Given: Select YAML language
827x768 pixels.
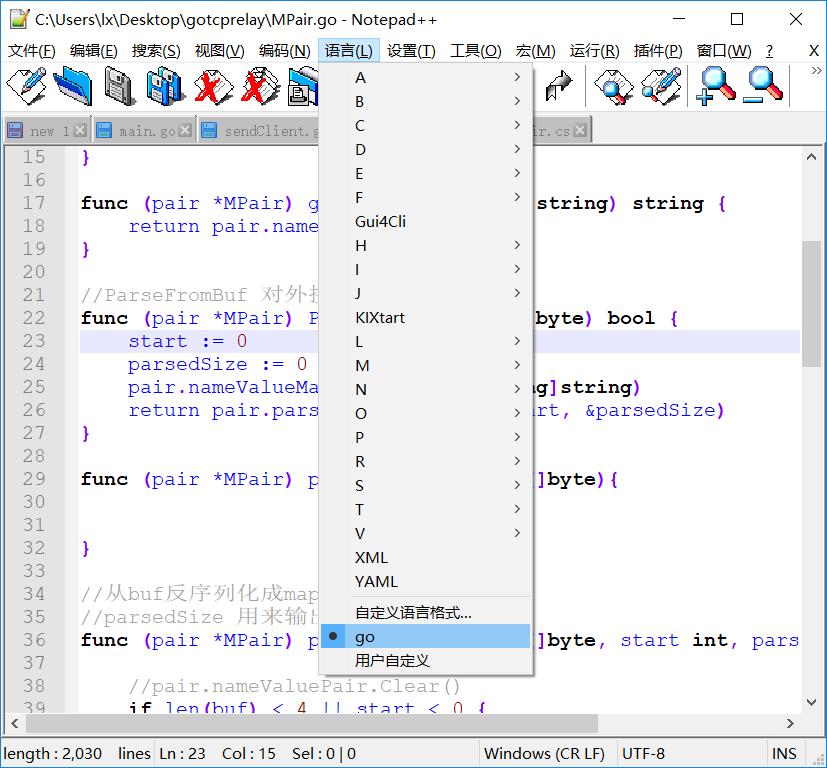Looking at the screenshot, I should pyautogui.click(x=426, y=581).
